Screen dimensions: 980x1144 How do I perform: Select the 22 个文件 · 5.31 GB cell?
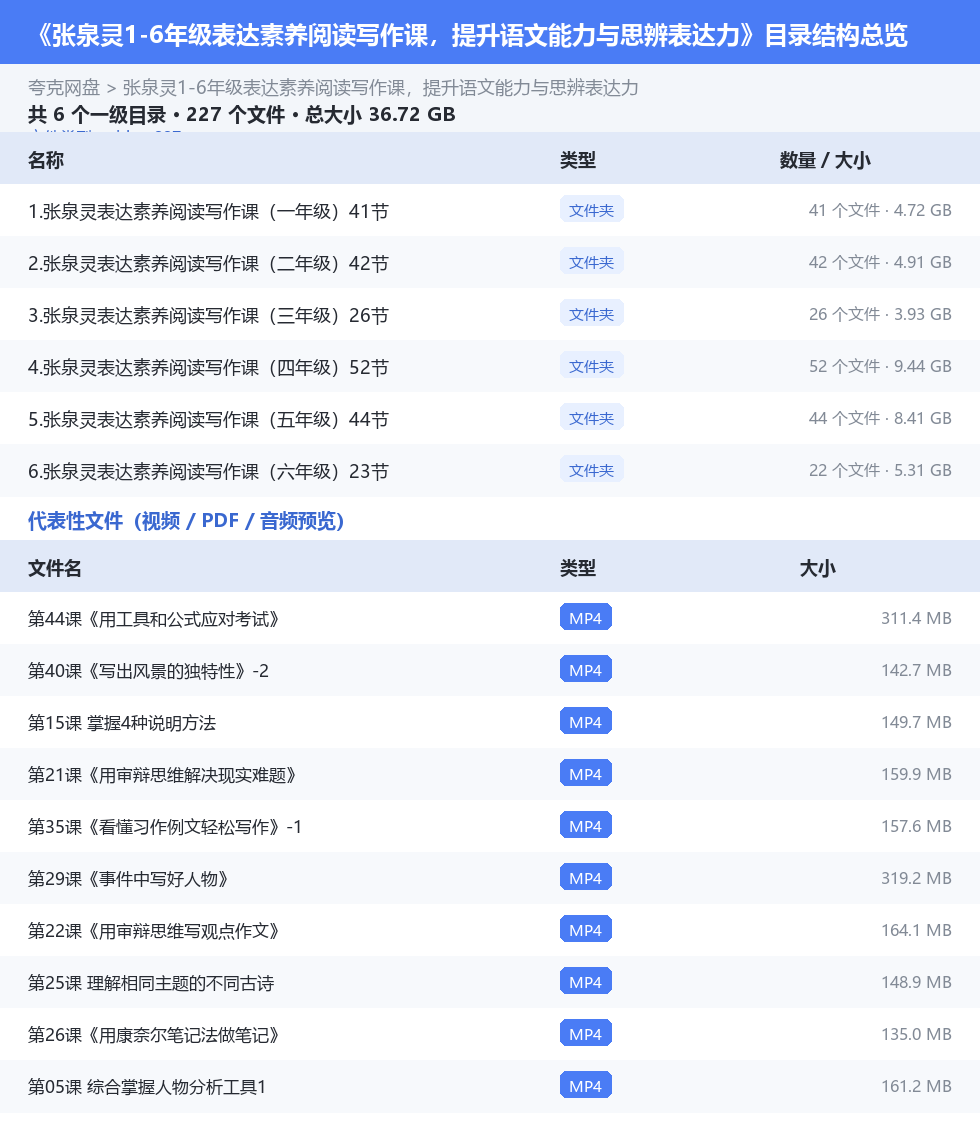coord(880,471)
